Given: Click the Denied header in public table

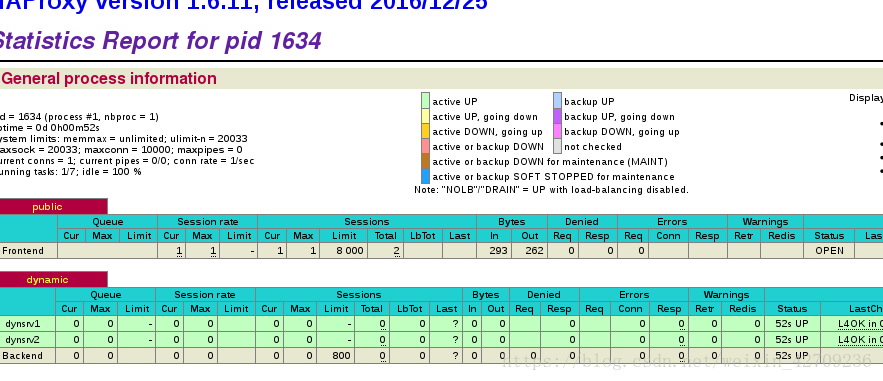Looking at the screenshot, I should click(x=582, y=222).
